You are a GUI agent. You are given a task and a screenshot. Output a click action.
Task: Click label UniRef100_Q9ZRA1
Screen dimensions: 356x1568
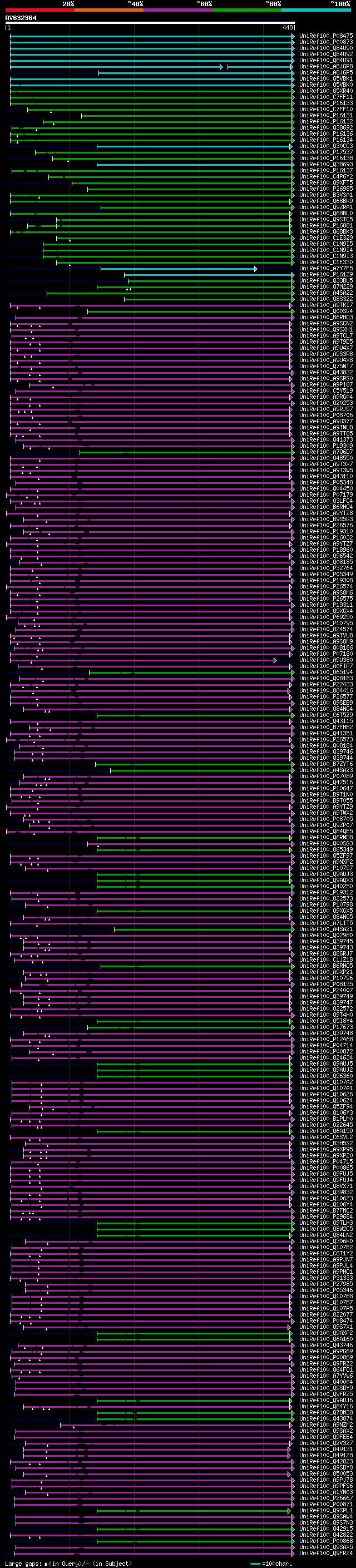pyautogui.click(x=325, y=207)
